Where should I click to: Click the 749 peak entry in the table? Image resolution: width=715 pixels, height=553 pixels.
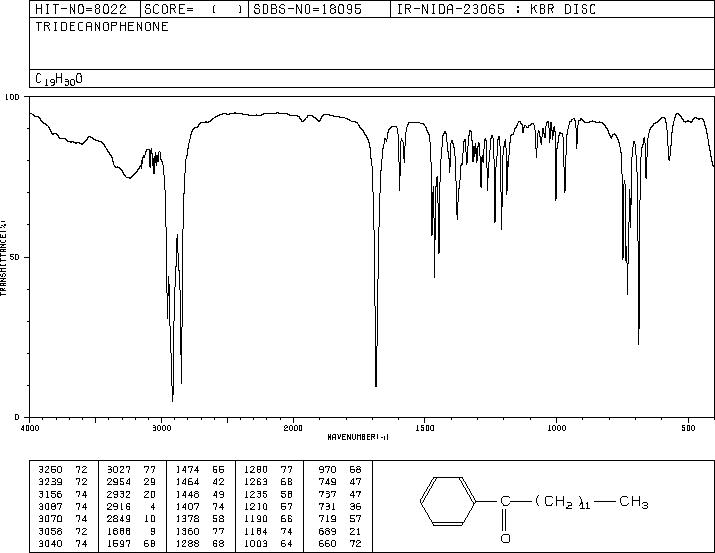340,482
